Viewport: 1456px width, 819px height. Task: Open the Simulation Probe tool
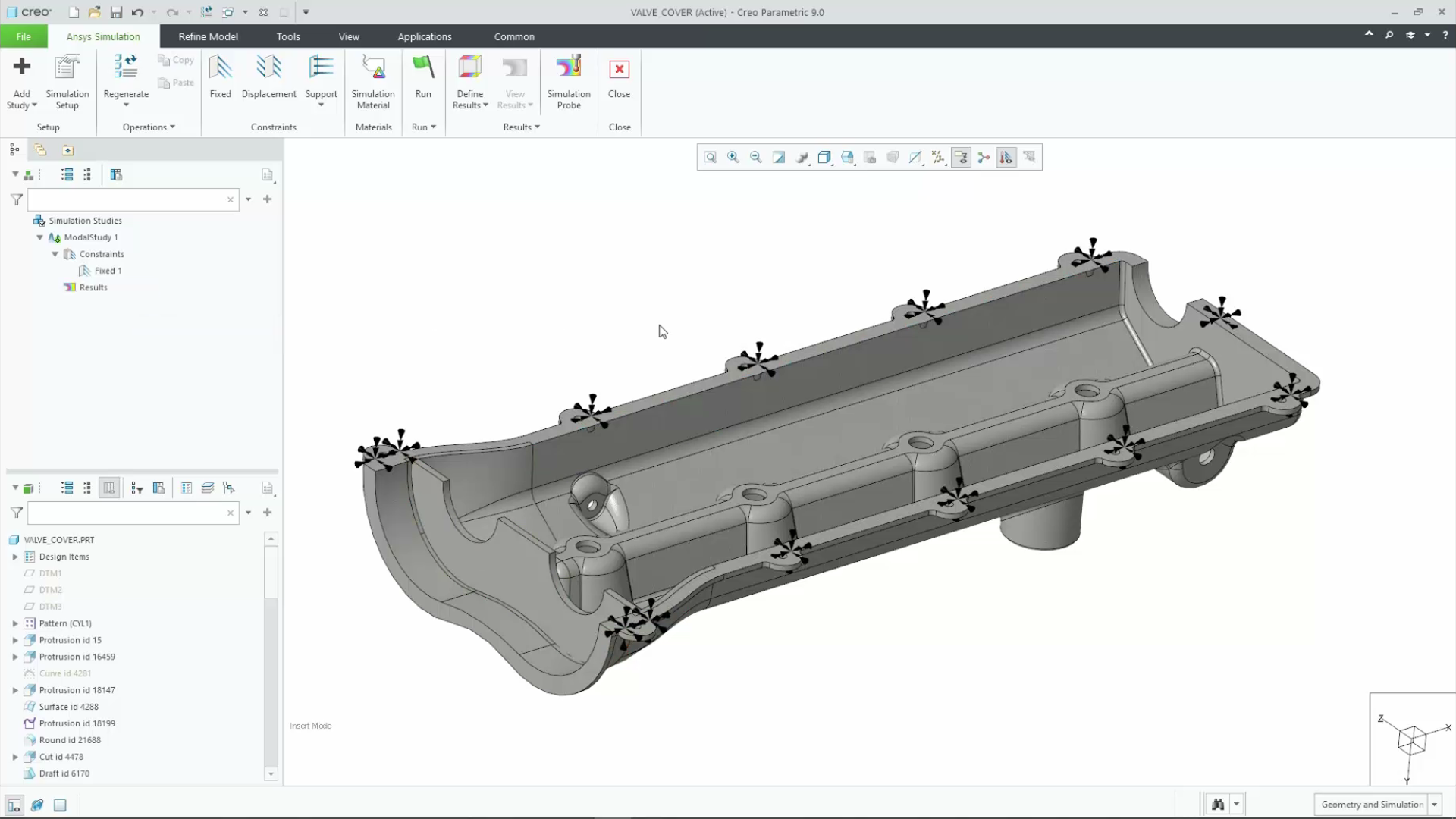click(569, 82)
